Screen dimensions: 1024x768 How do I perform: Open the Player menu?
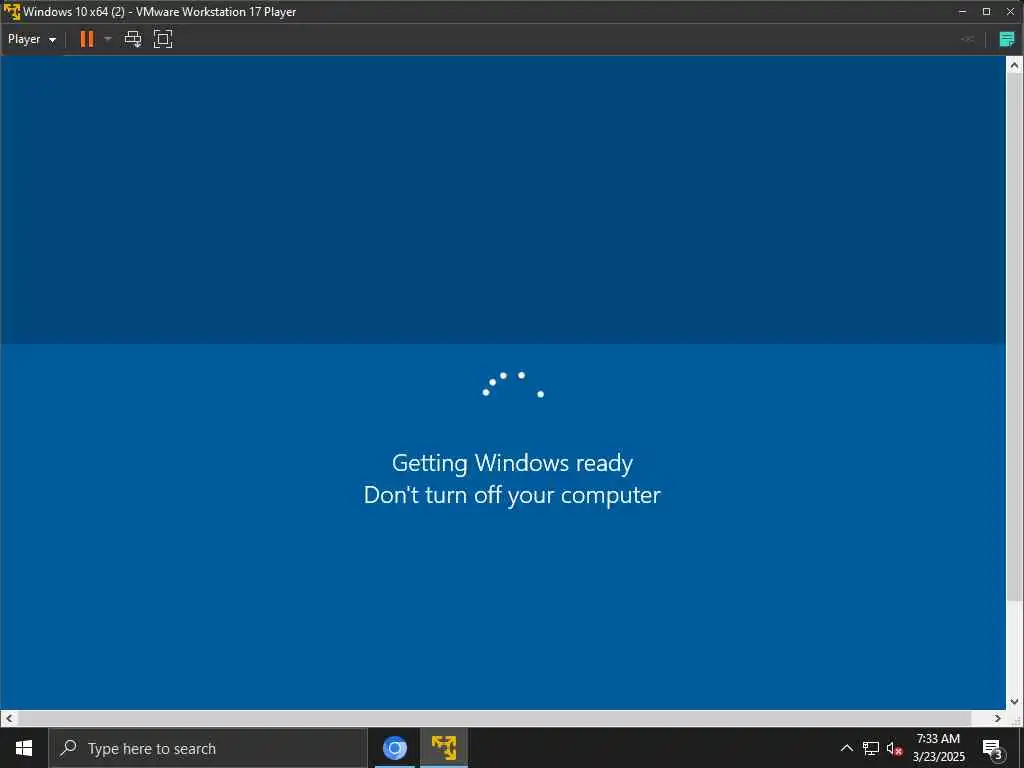tap(31, 39)
